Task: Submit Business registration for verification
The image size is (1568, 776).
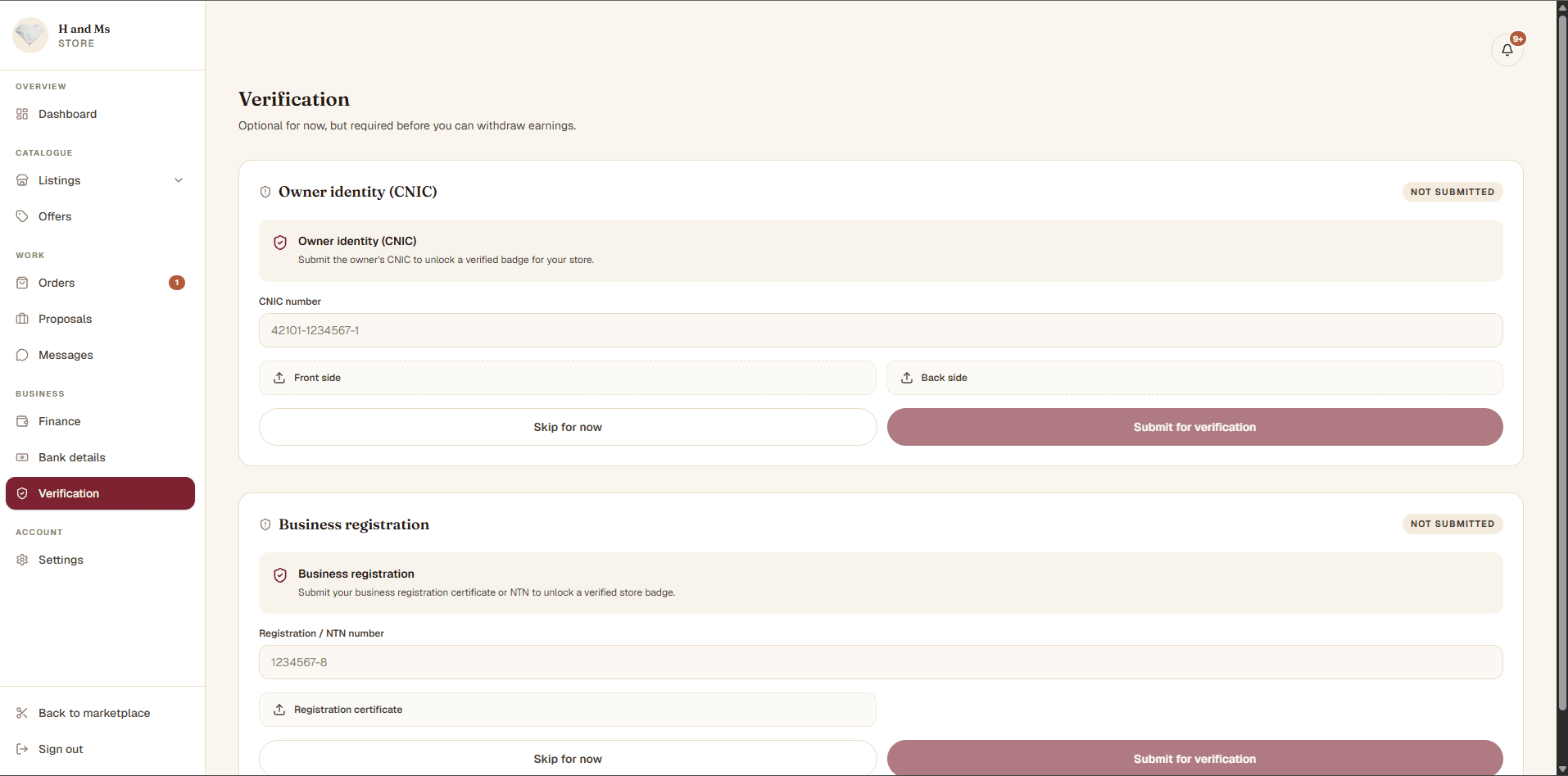Action: [1194, 758]
